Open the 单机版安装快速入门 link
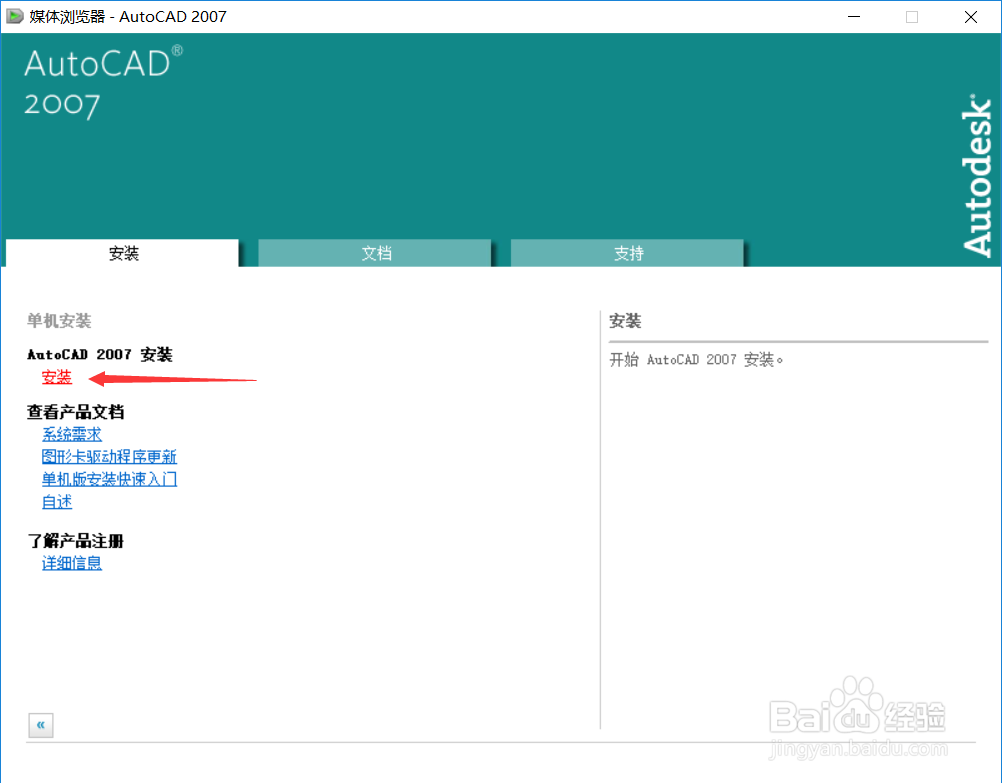Screen dimensions: 1002x783 click(x=109, y=479)
